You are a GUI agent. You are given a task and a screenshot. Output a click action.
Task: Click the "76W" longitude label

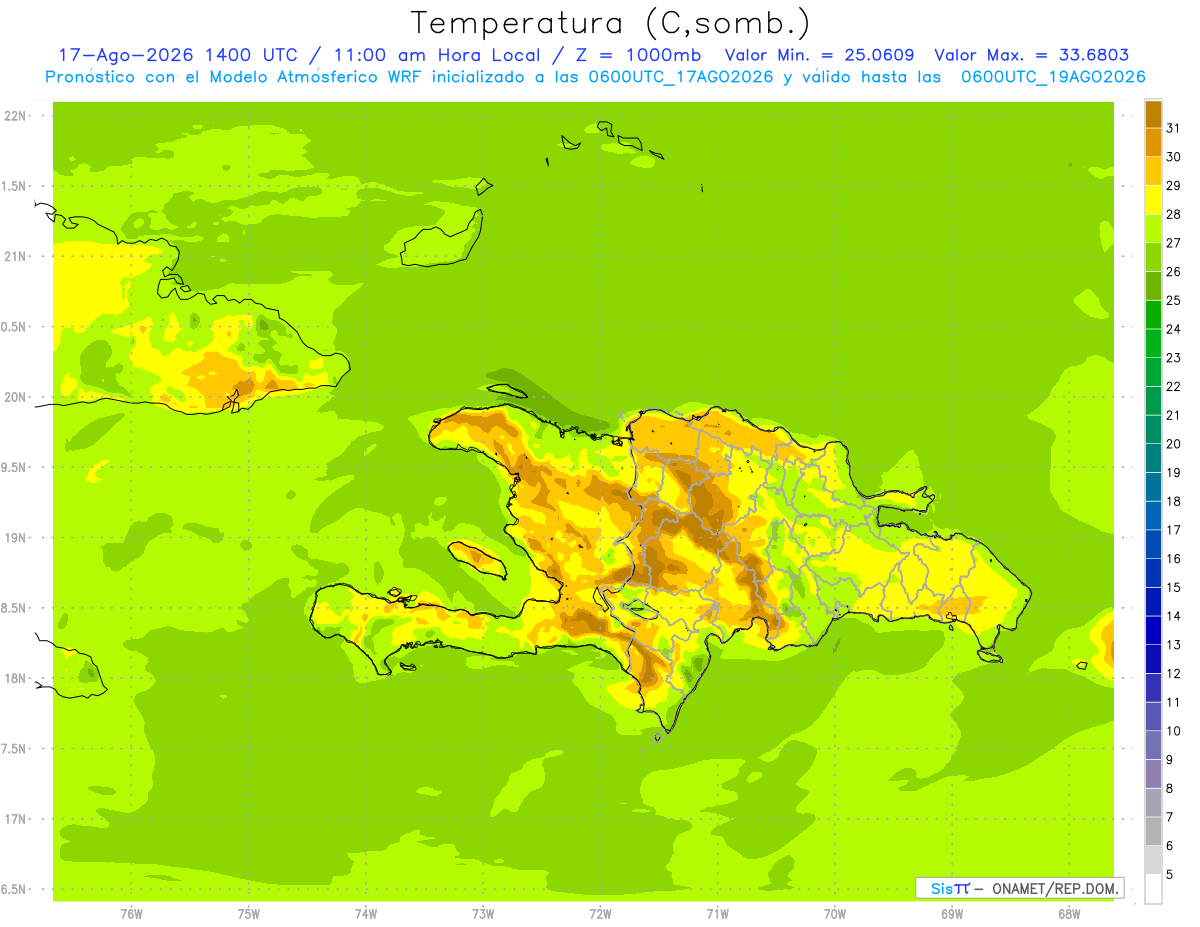pos(131,913)
